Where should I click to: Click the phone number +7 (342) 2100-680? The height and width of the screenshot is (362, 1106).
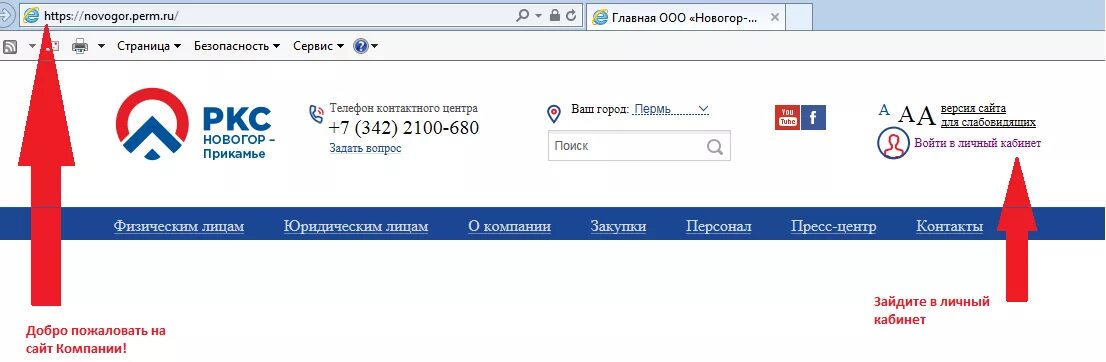(x=403, y=128)
